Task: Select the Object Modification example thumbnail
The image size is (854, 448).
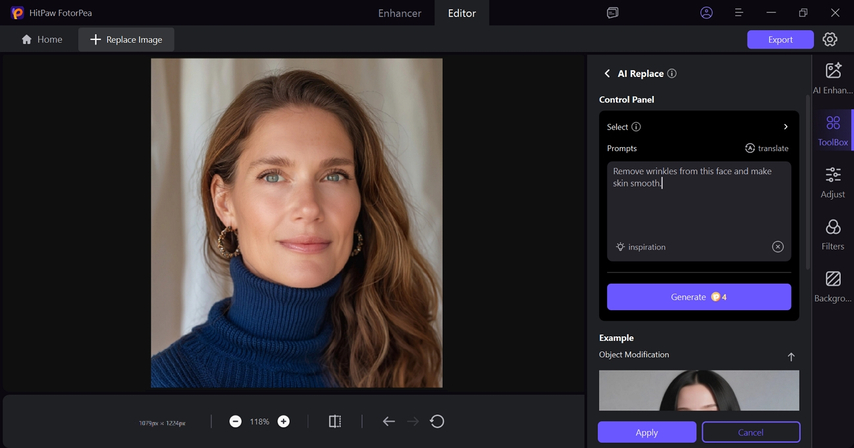Action: click(x=699, y=390)
